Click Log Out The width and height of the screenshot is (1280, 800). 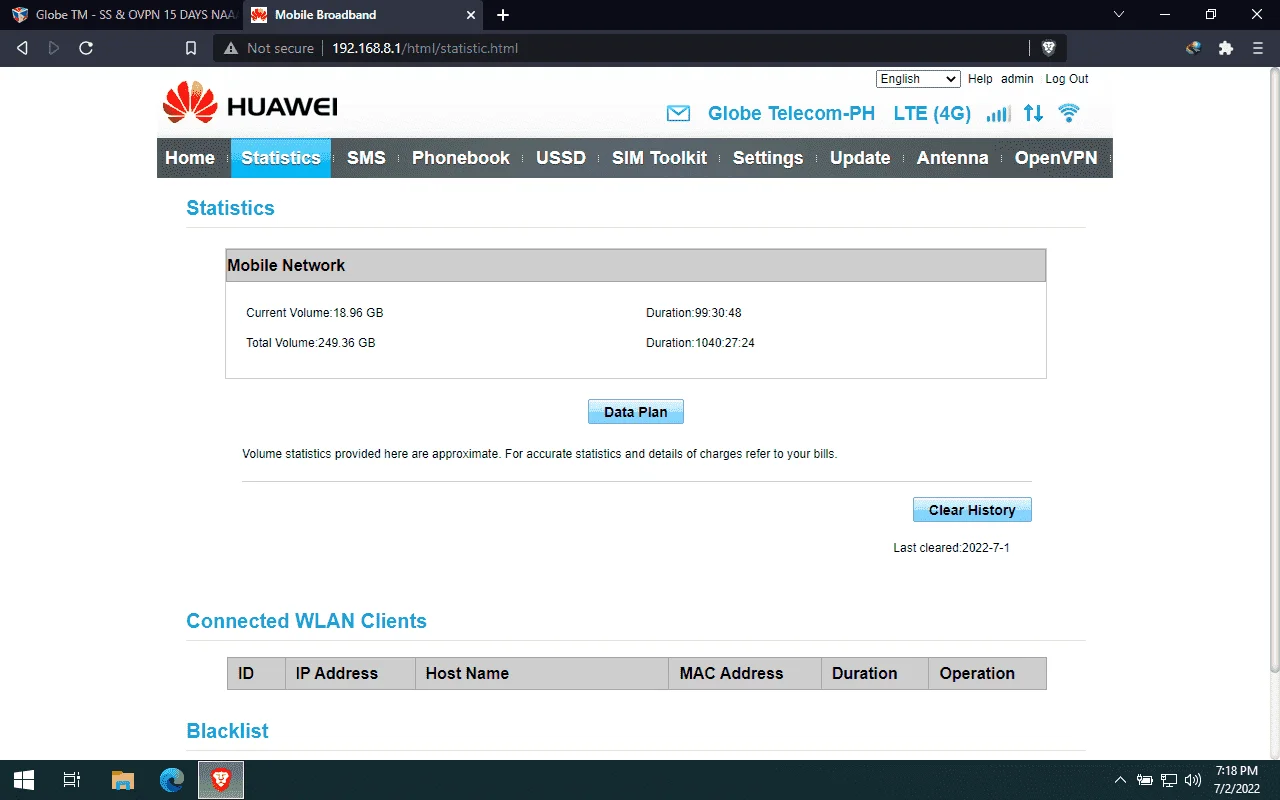[x=1067, y=79]
